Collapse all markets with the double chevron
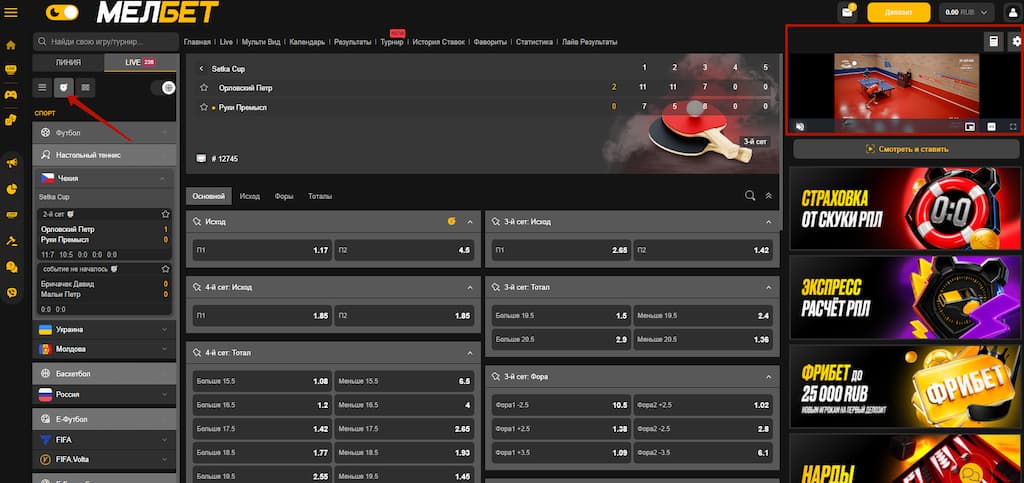Viewport: 1024px width, 483px height. tap(769, 195)
